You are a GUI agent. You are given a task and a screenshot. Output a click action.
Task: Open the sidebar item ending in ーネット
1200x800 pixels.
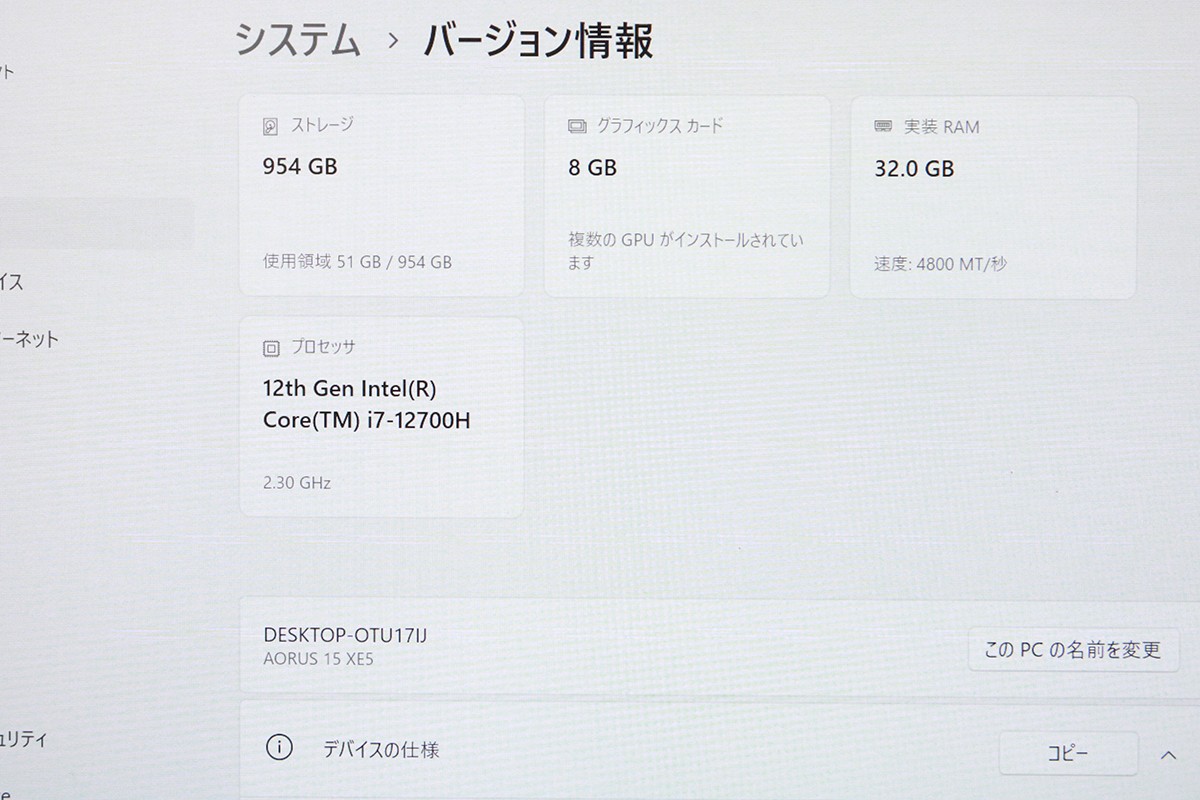point(30,339)
